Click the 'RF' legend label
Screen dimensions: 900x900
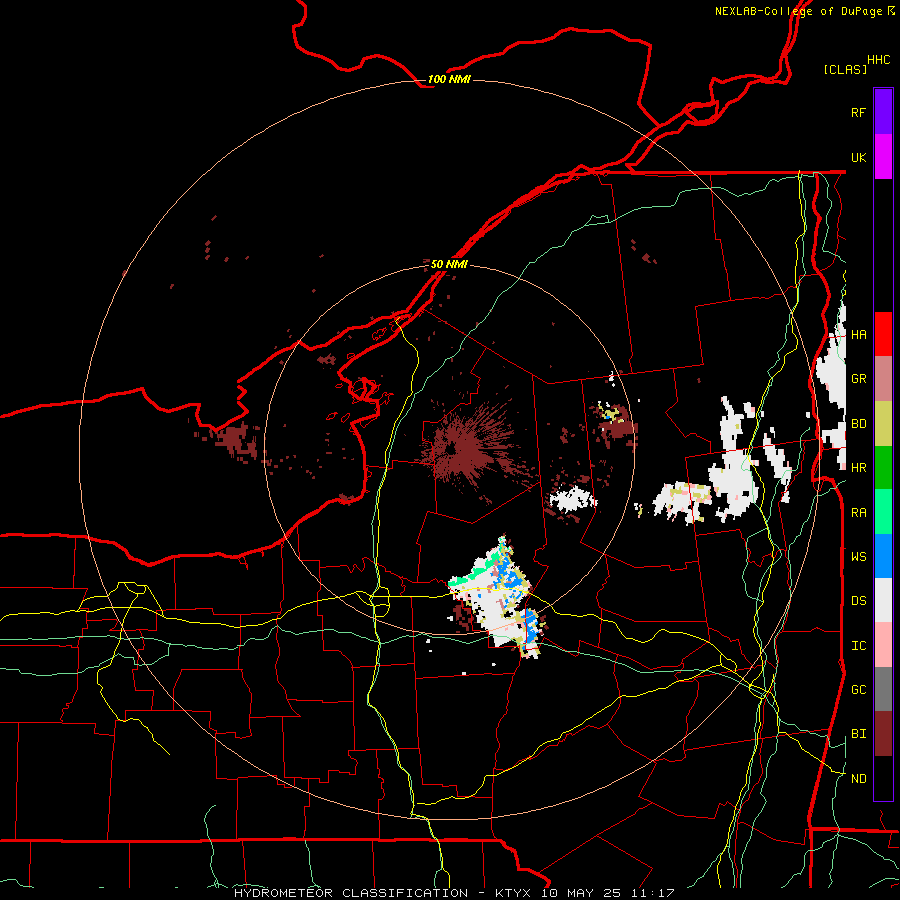point(858,112)
